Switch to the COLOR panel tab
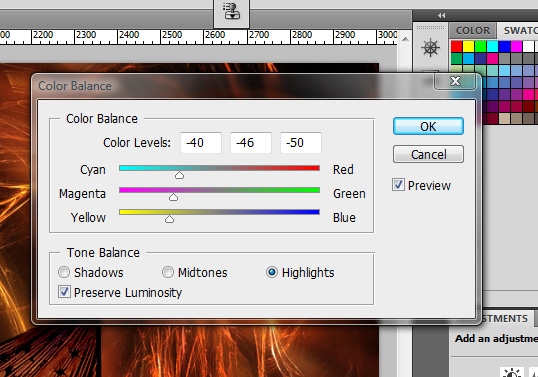This screenshot has width=538, height=377. (473, 31)
